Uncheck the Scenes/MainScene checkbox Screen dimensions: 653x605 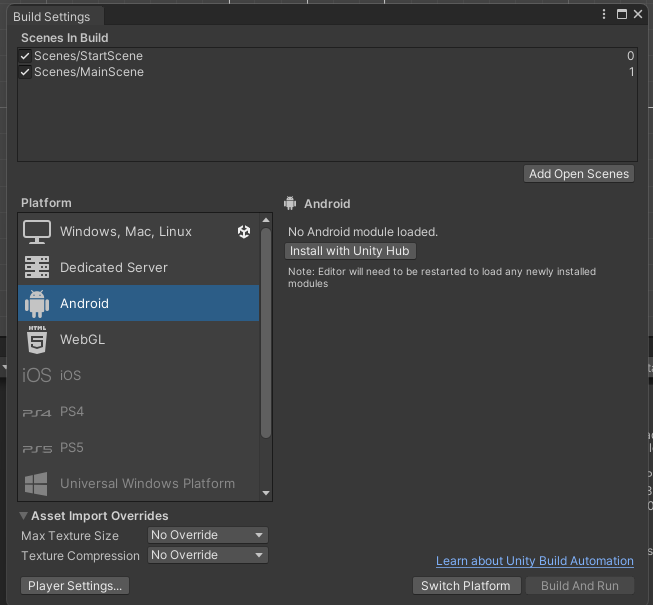[x=25, y=72]
